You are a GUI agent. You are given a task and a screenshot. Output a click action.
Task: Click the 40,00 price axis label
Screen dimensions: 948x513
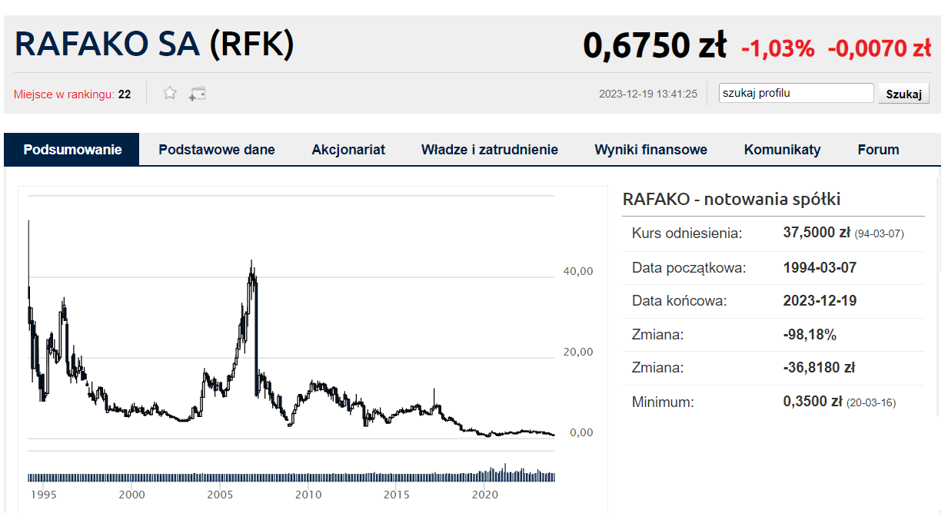578,271
